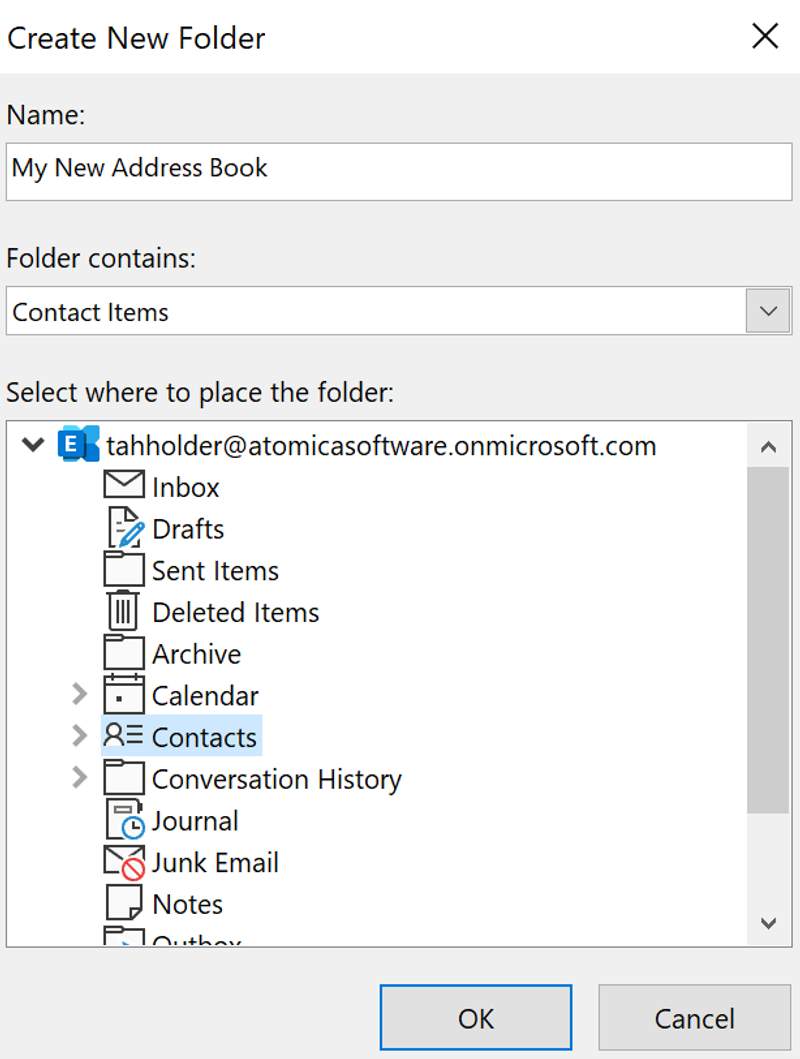Click the OK button
The image size is (800, 1059).
(x=476, y=1017)
